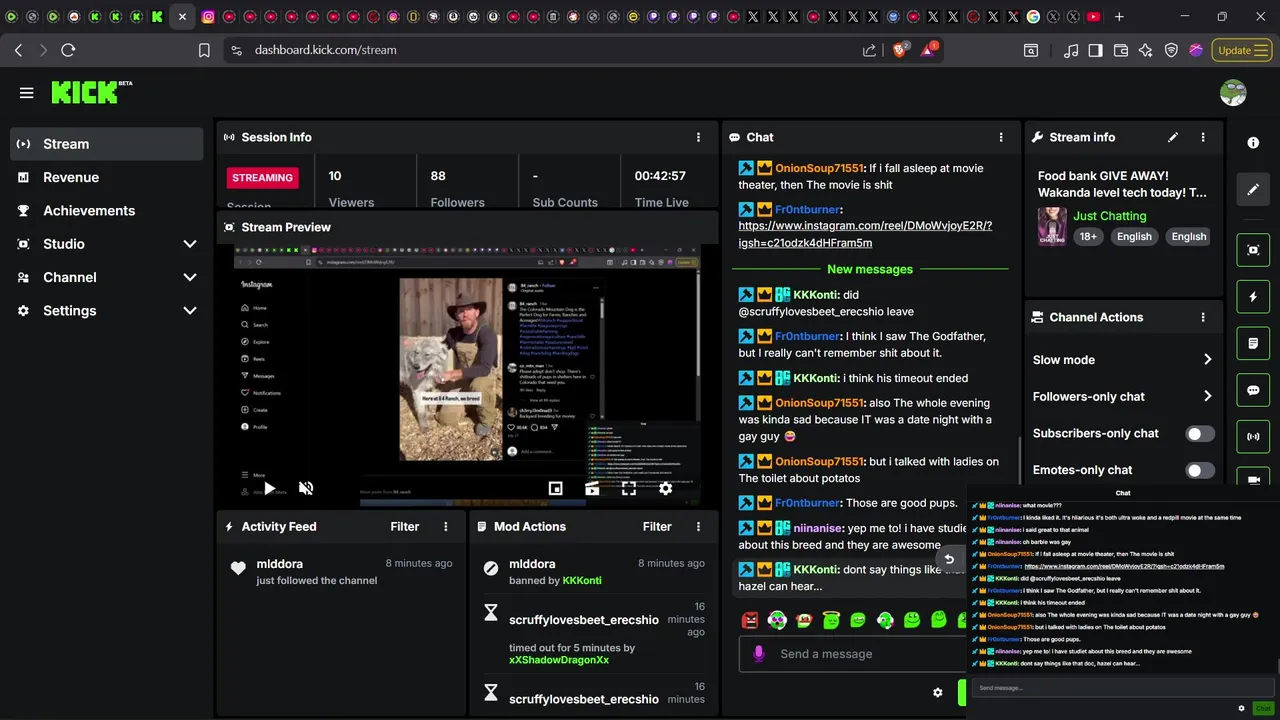
Task: Open Activity Feed Filter dropdown
Action: coord(404,526)
